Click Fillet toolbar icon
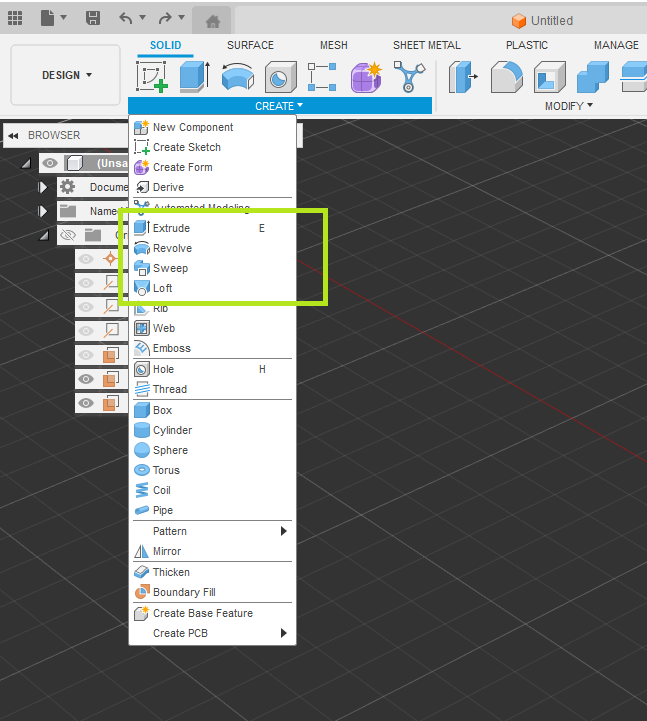The height and width of the screenshot is (721, 647). coord(506,77)
